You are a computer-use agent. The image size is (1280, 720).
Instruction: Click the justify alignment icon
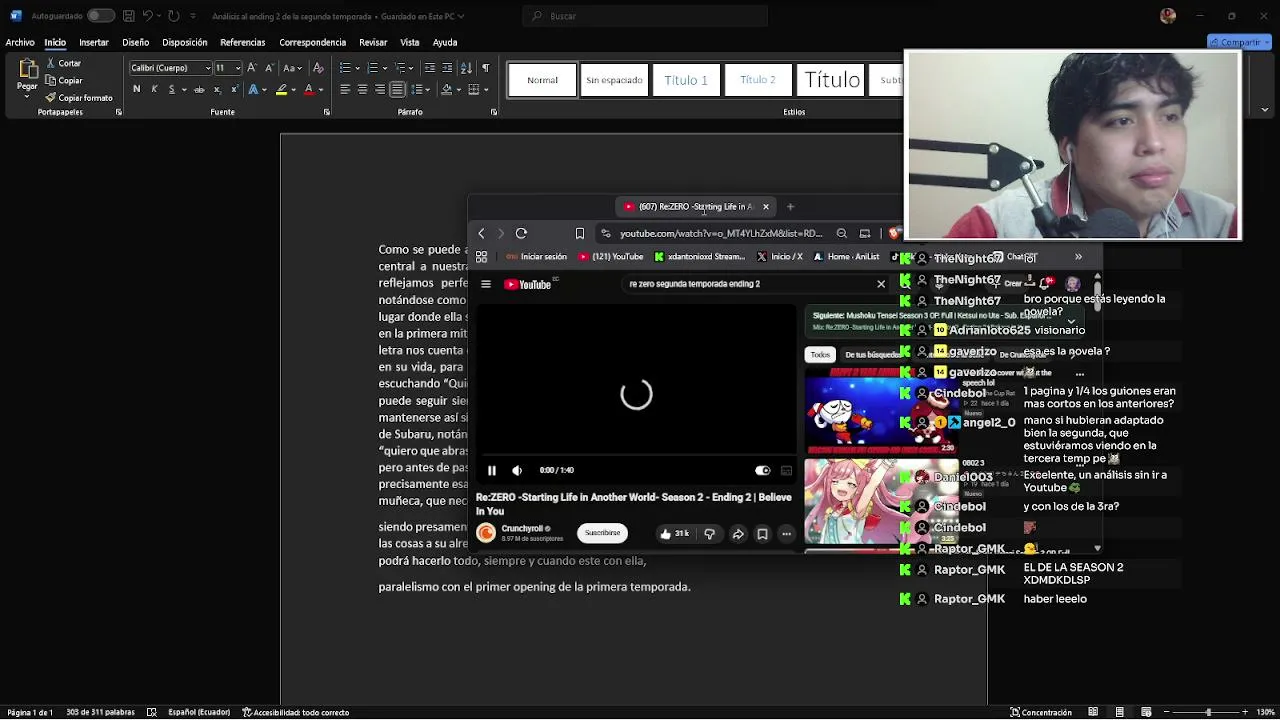(397, 90)
